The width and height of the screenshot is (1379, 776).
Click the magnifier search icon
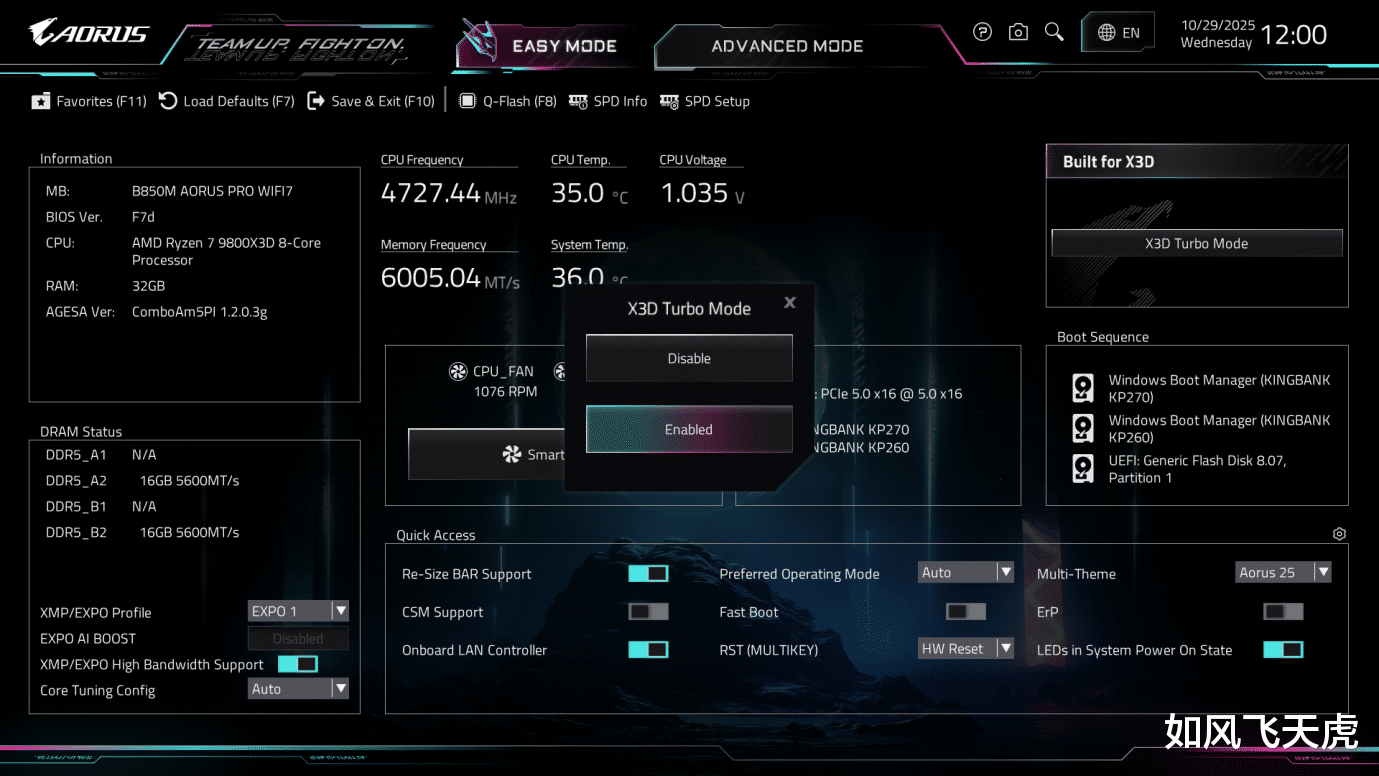[1054, 32]
